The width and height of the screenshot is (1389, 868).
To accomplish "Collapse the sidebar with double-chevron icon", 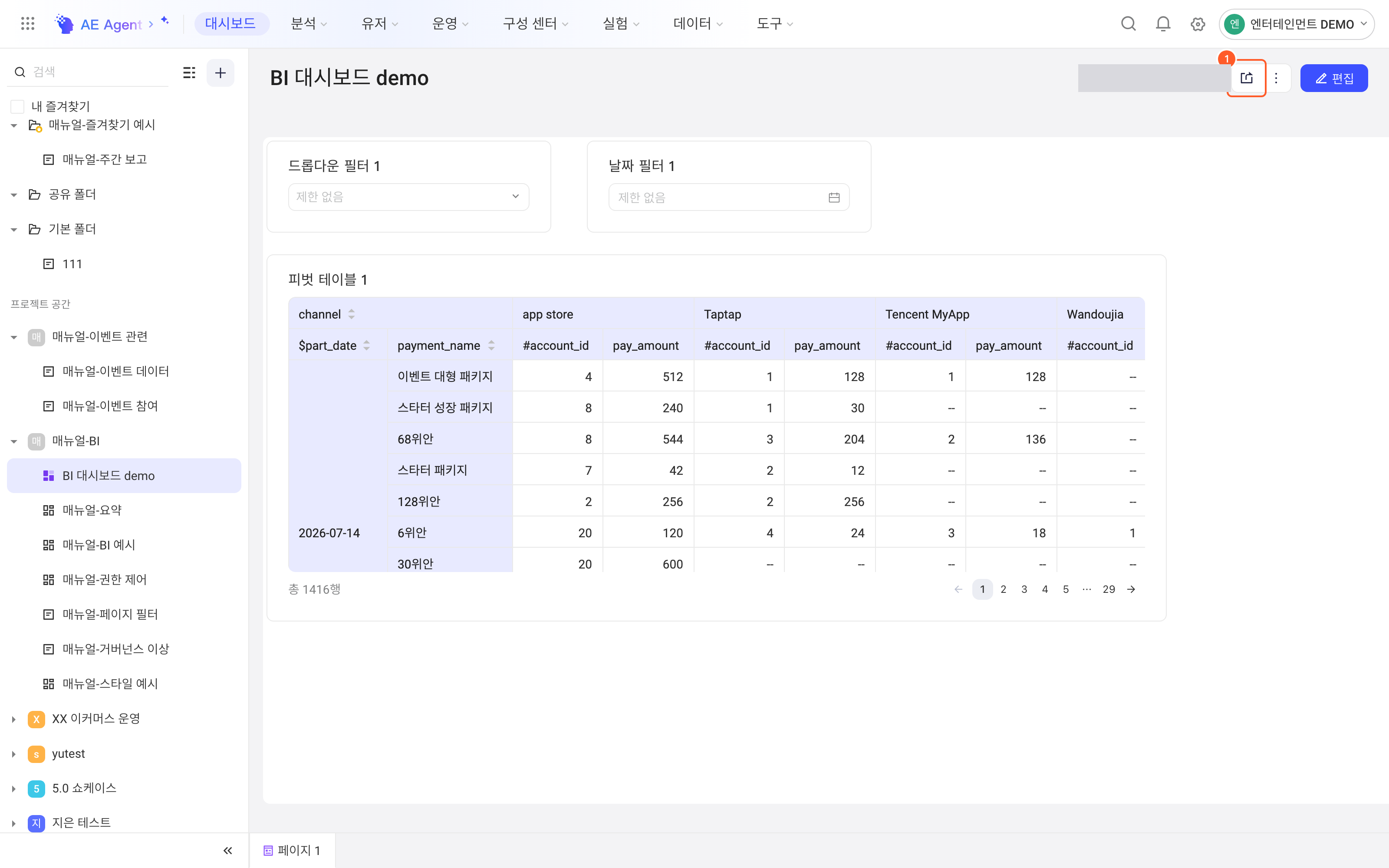I will point(228,850).
